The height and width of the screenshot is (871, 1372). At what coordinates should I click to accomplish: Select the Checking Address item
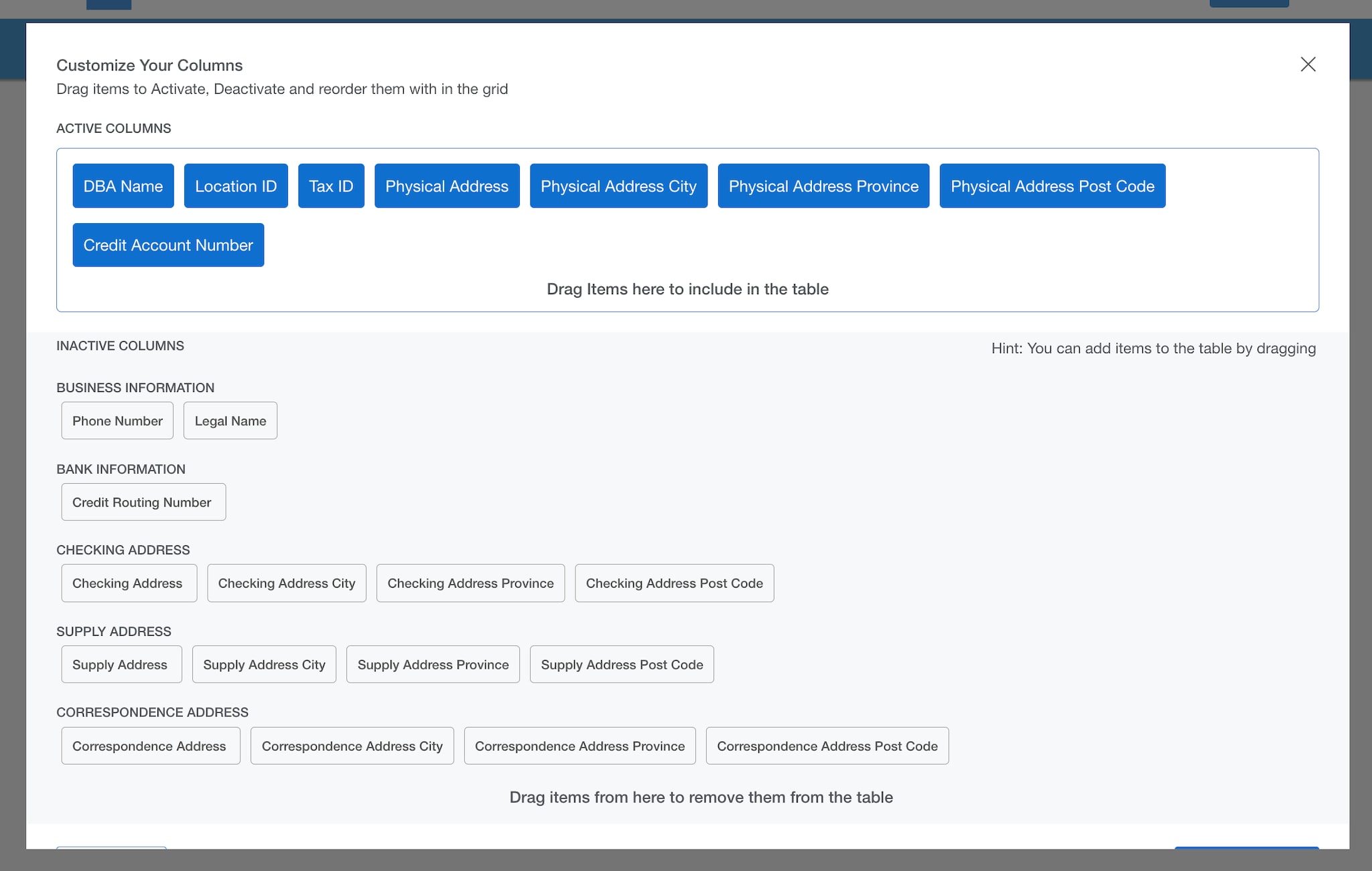pos(129,583)
